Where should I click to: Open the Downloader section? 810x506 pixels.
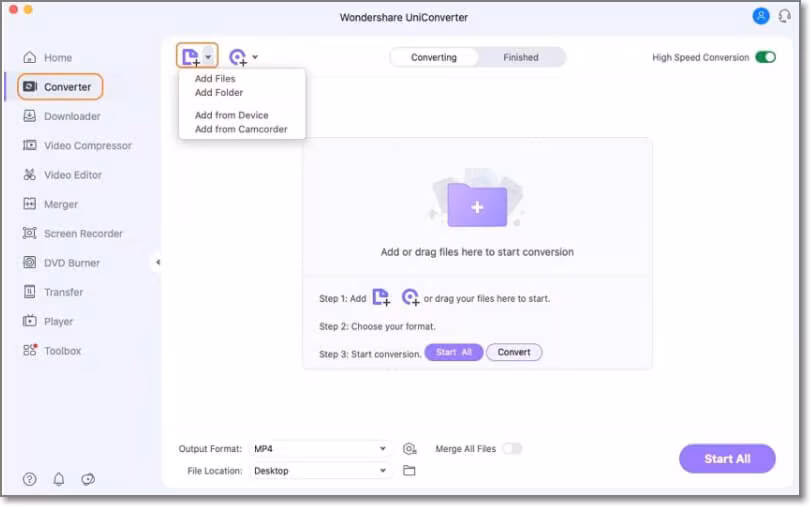tap(61, 116)
